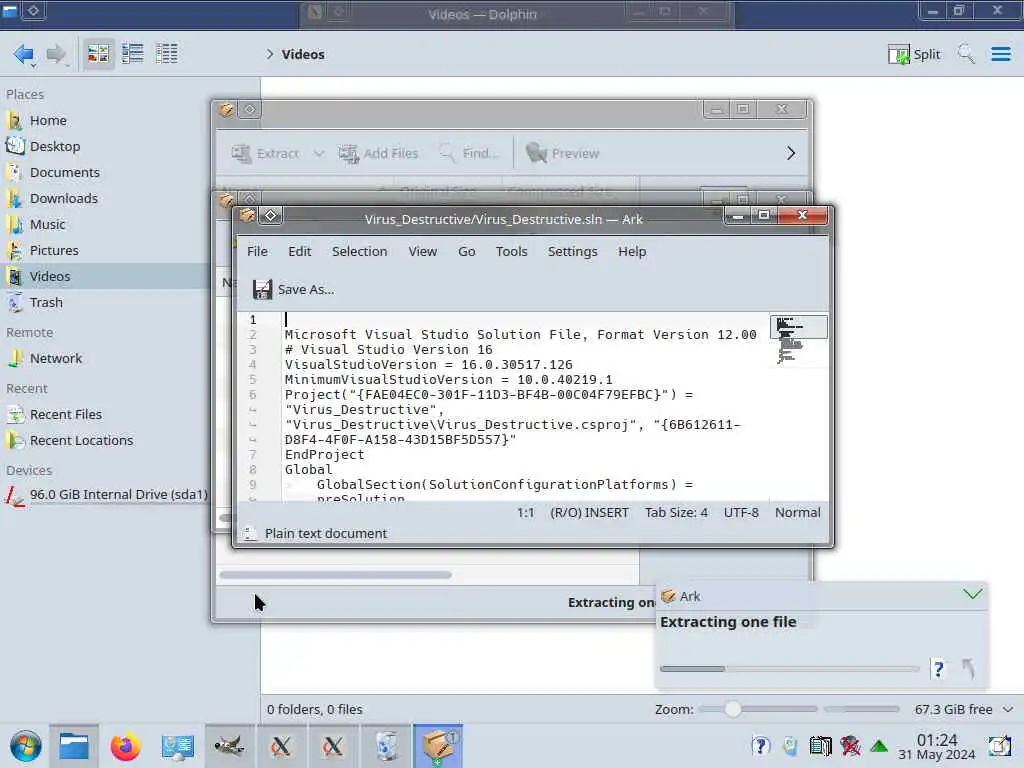
Task: Go back in Dolphin navigation
Action: point(24,54)
